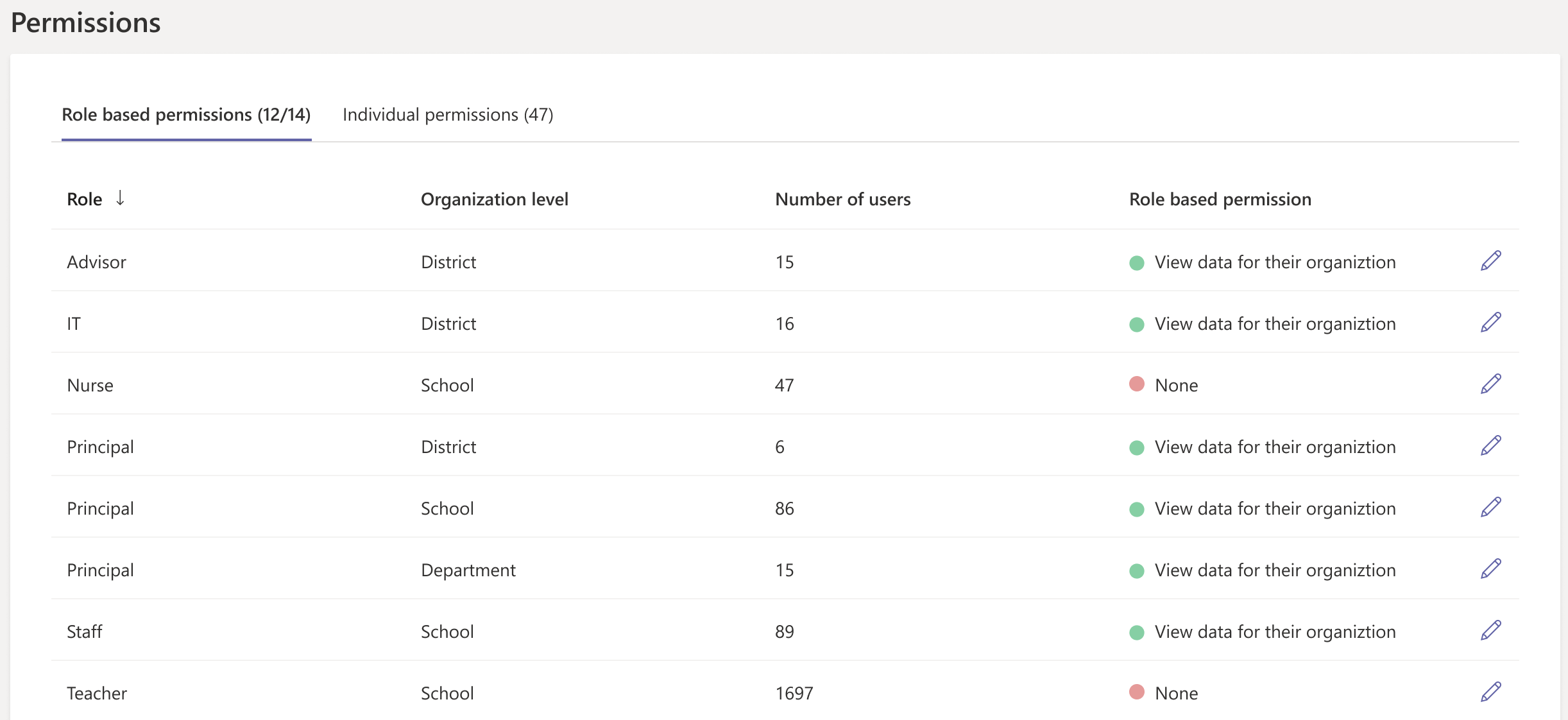Screen dimensions: 1568x720
Task: Select the Teacher role name
Action: 97,694
